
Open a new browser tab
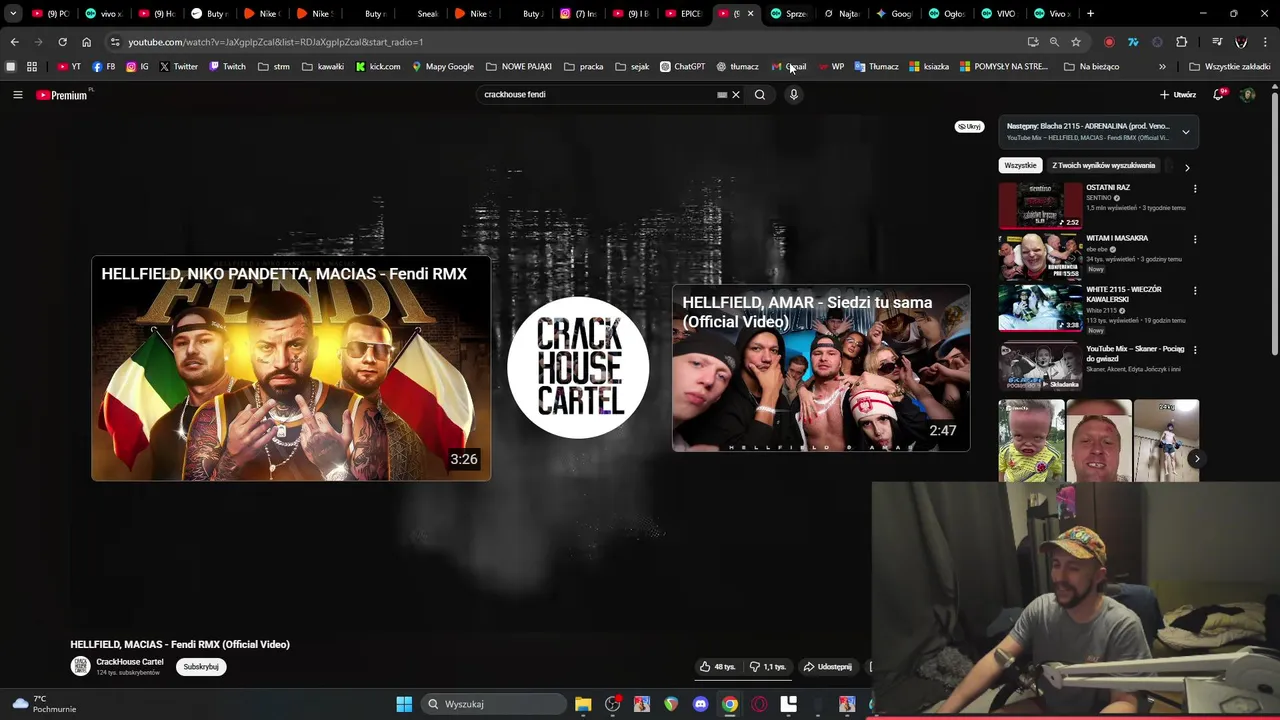pos(1090,14)
